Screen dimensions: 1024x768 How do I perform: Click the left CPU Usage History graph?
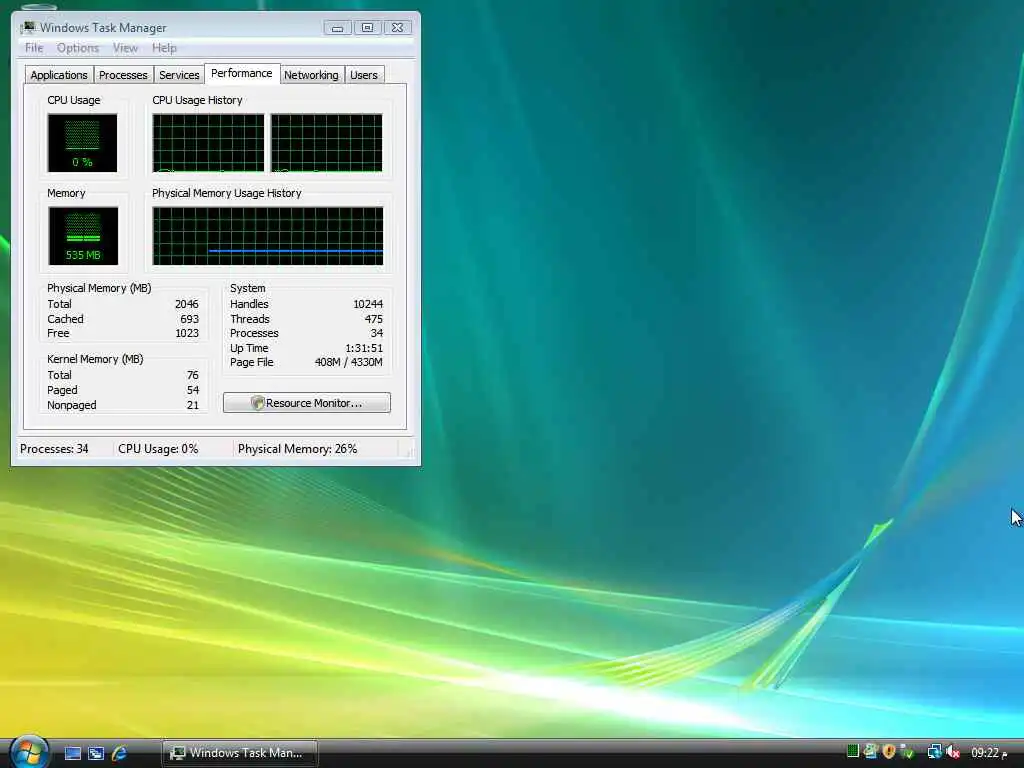tap(208, 143)
